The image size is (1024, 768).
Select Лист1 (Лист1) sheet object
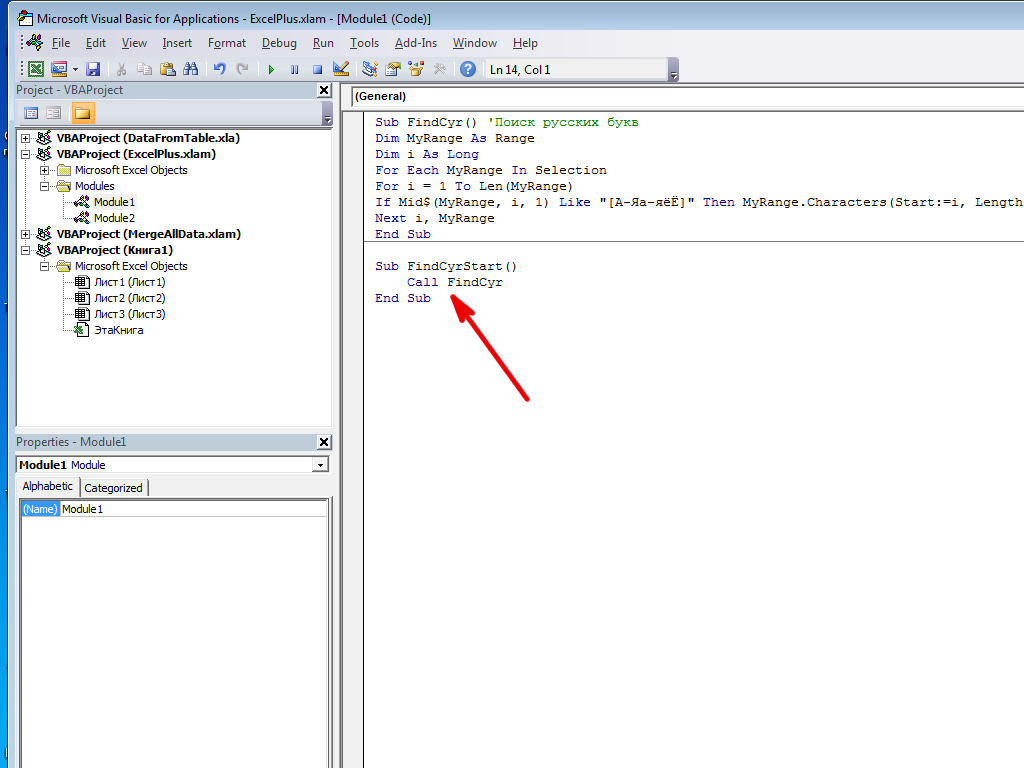pos(130,282)
